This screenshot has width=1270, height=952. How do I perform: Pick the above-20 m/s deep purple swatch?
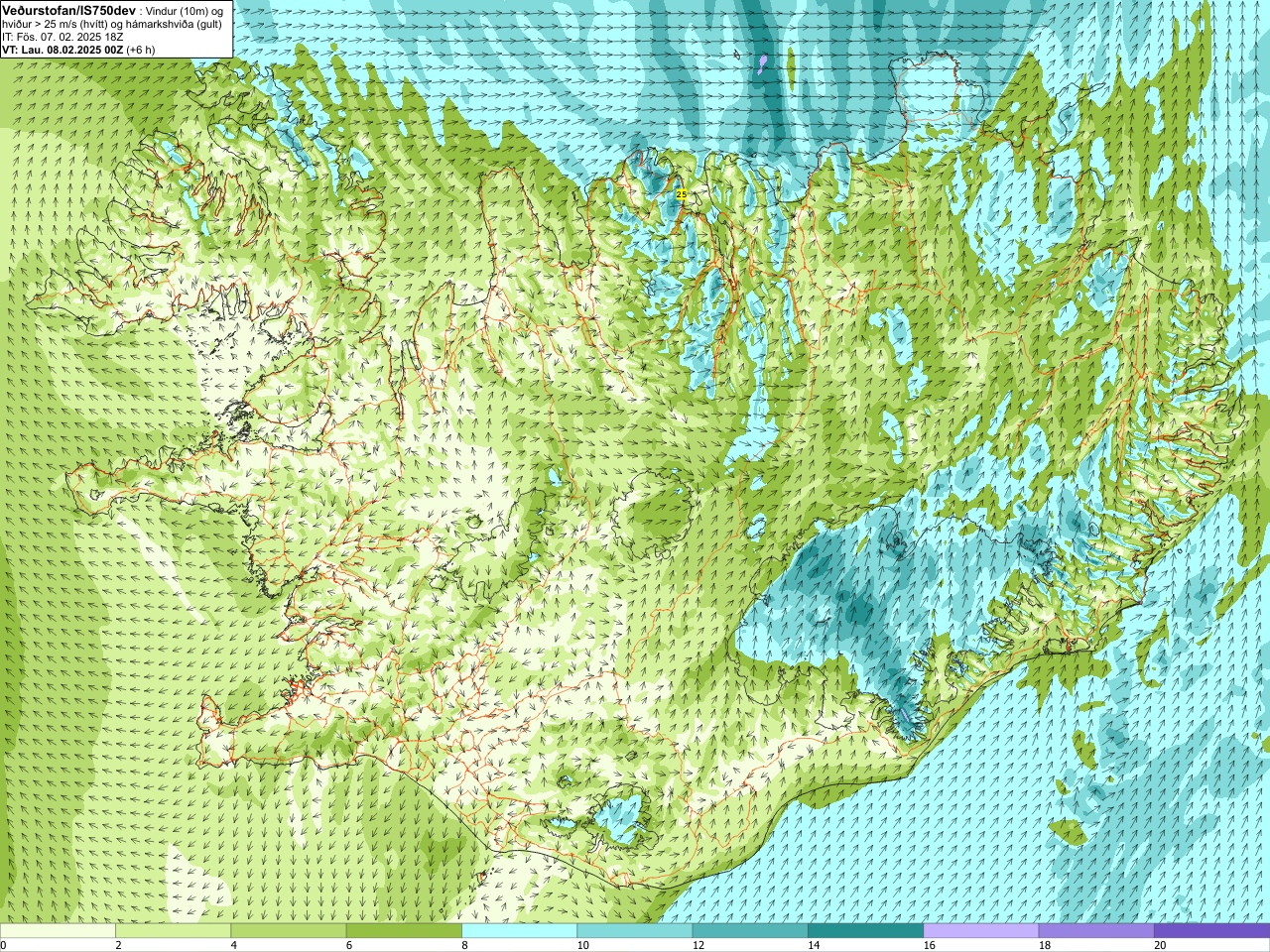(1211, 931)
